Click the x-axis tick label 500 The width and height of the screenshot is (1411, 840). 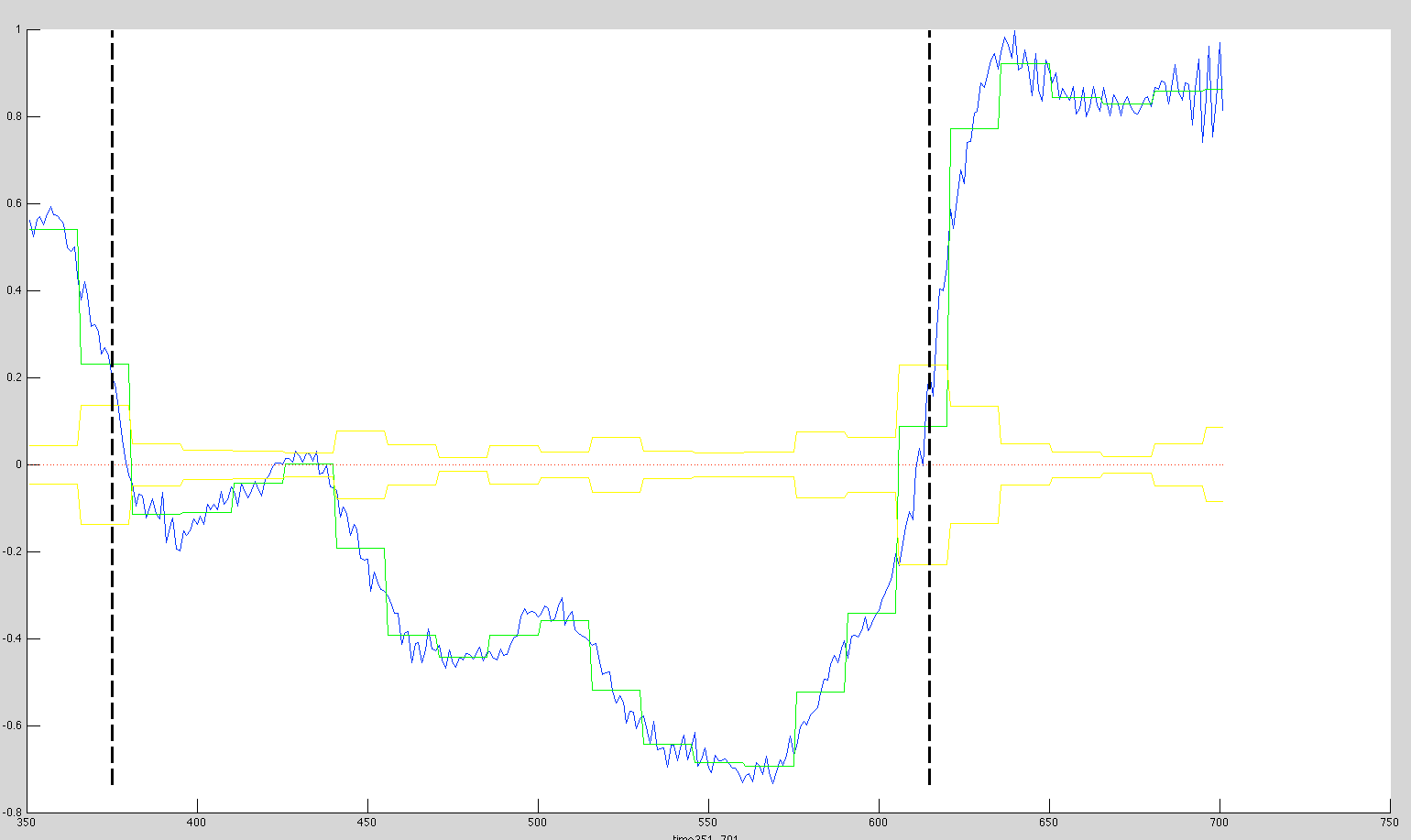(538, 823)
